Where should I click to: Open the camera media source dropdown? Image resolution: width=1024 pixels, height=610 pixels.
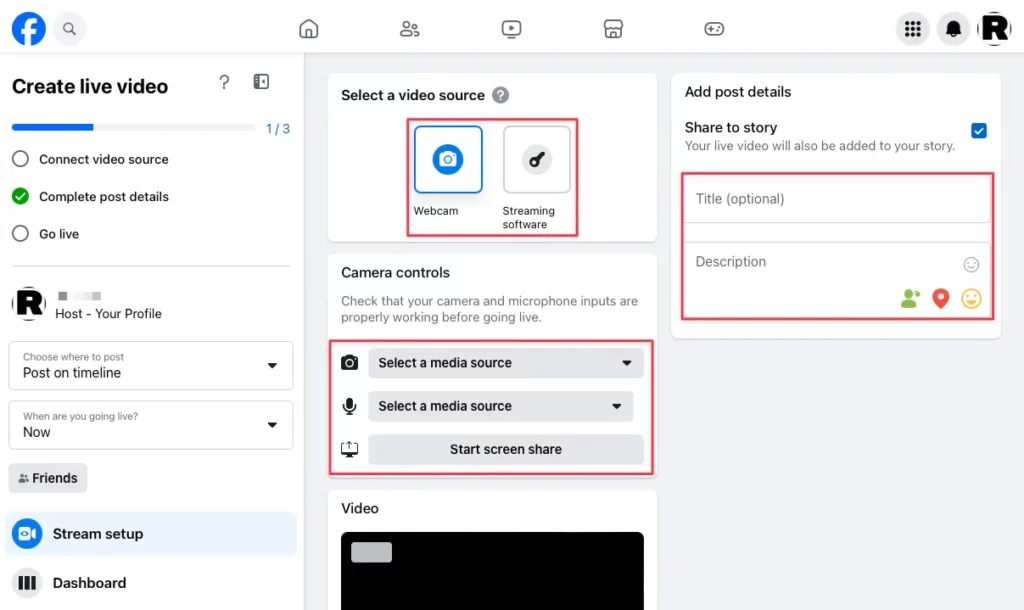[x=505, y=362]
